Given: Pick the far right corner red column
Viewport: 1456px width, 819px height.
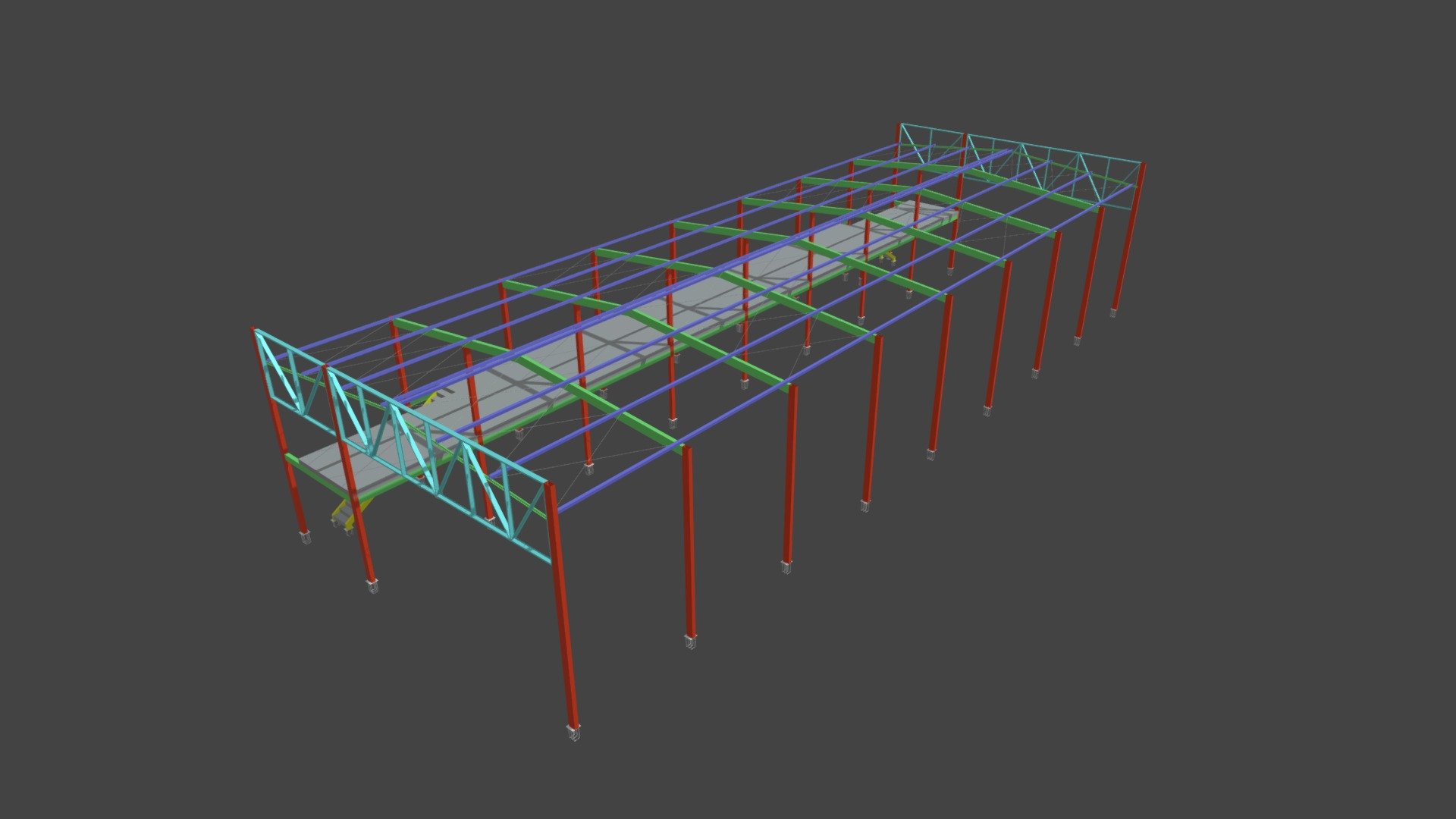Looking at the screenshot, I should pos(1128,237).
